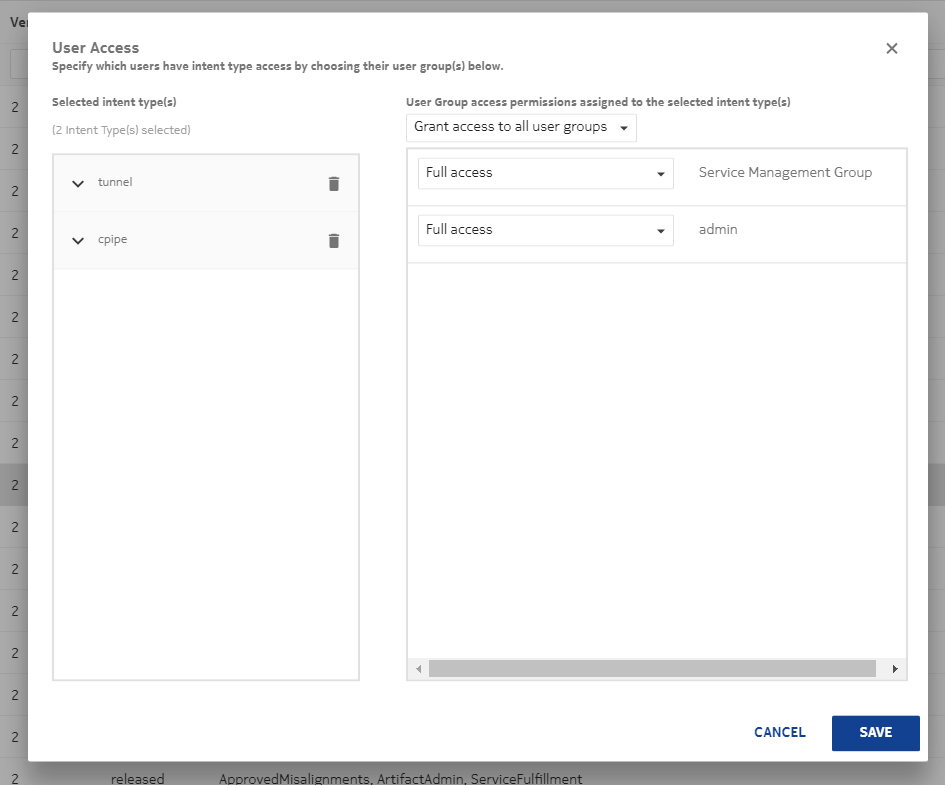This screenshot has width=945, height=785.
Task: Select the cpipe row label
Action: coord(112,240)
